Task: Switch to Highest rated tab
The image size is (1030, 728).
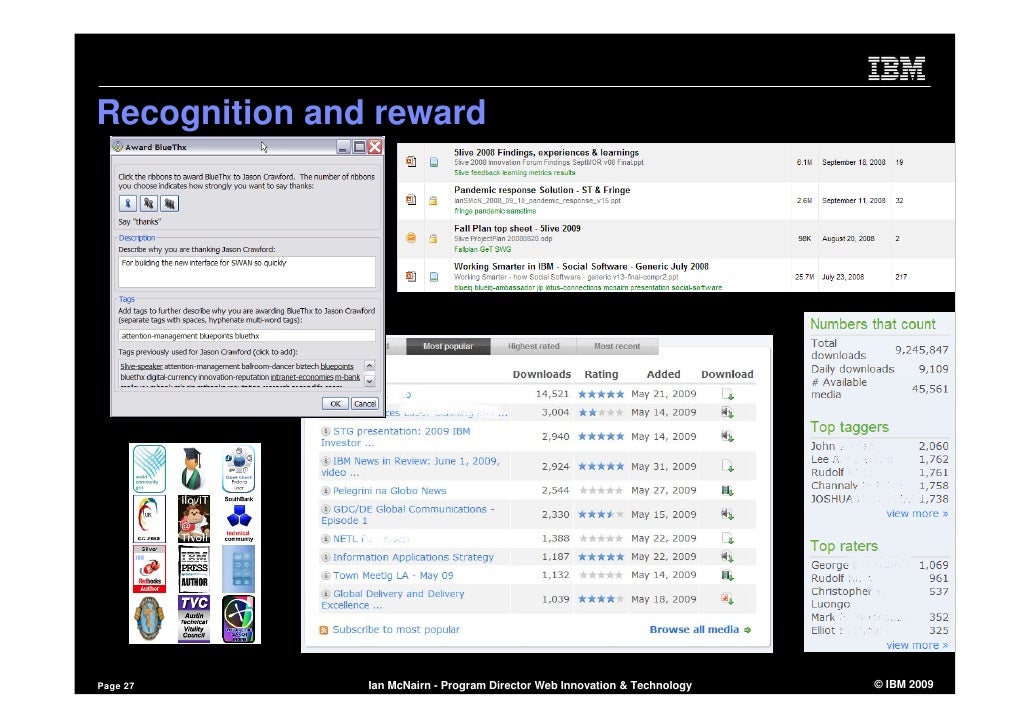Action: pyautogui.click(x=533, y=346)
